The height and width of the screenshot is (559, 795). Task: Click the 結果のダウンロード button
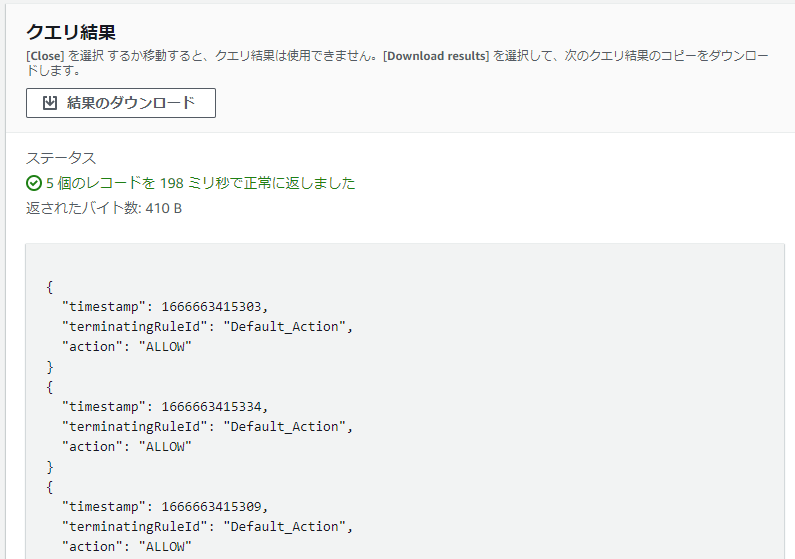120,103
